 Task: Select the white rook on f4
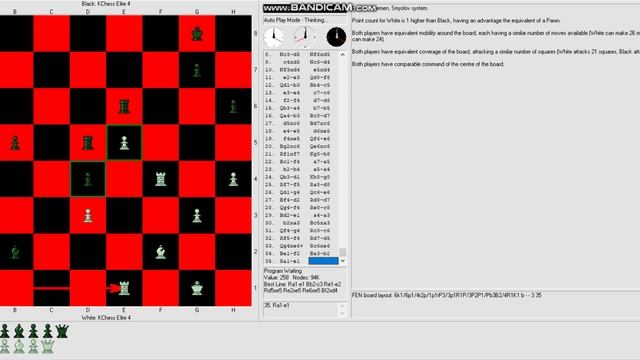point(160,179)
